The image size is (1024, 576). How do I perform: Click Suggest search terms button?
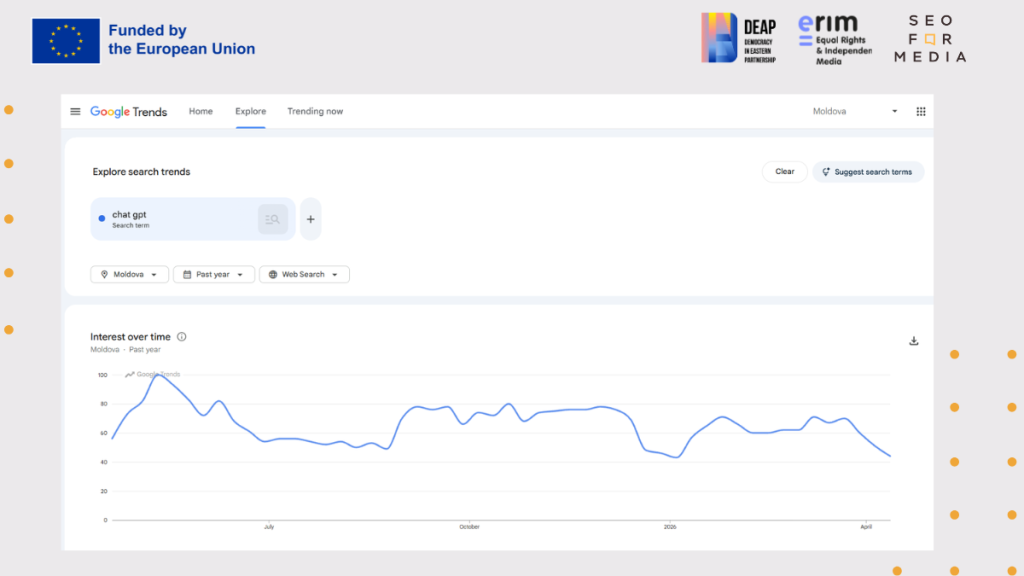tap(867, 172)
